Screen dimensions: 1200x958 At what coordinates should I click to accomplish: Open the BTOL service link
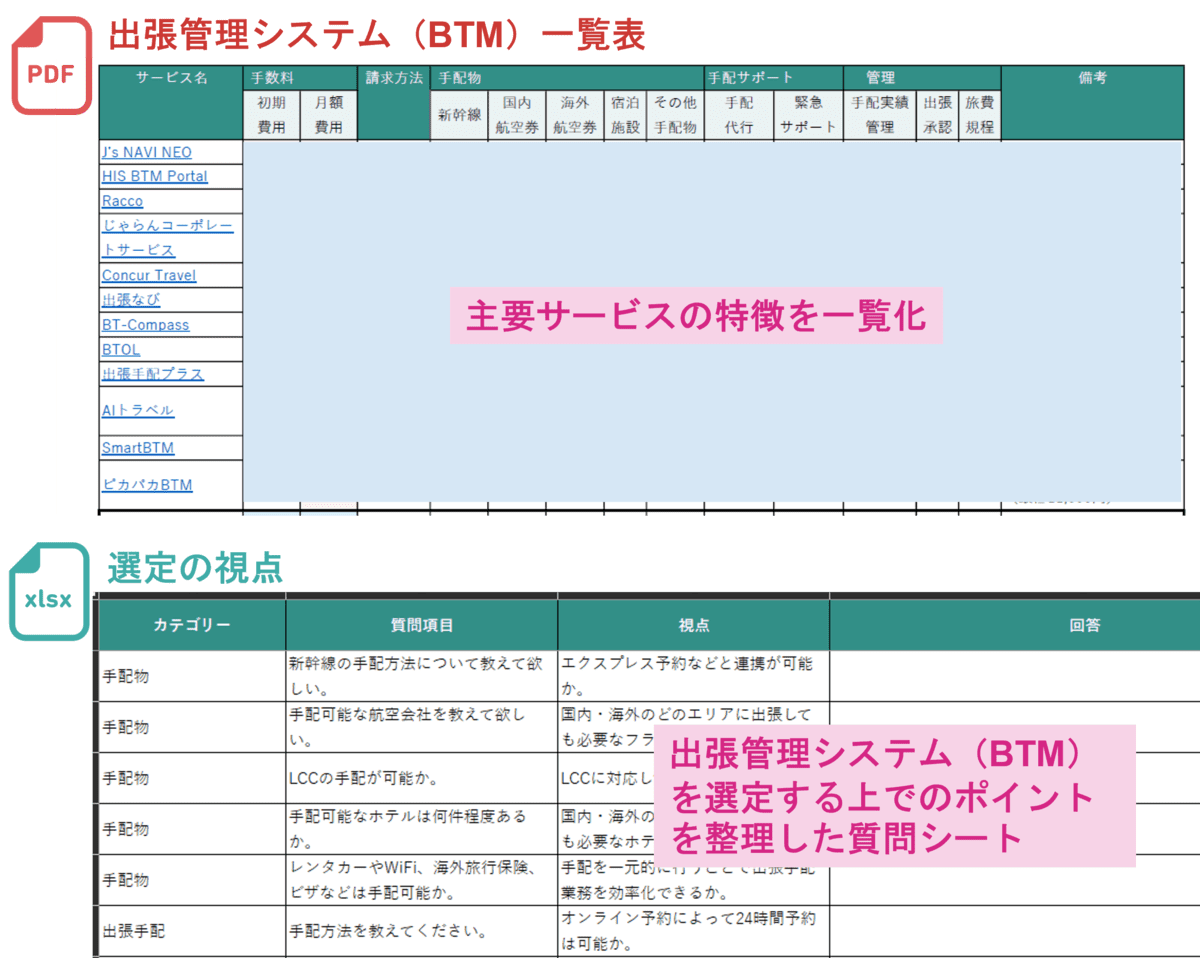[x=121, y=350]
